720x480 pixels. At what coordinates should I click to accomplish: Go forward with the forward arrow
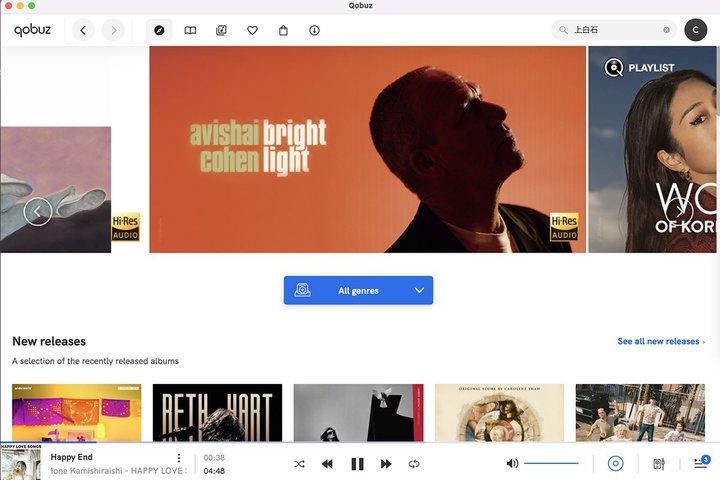113,30
